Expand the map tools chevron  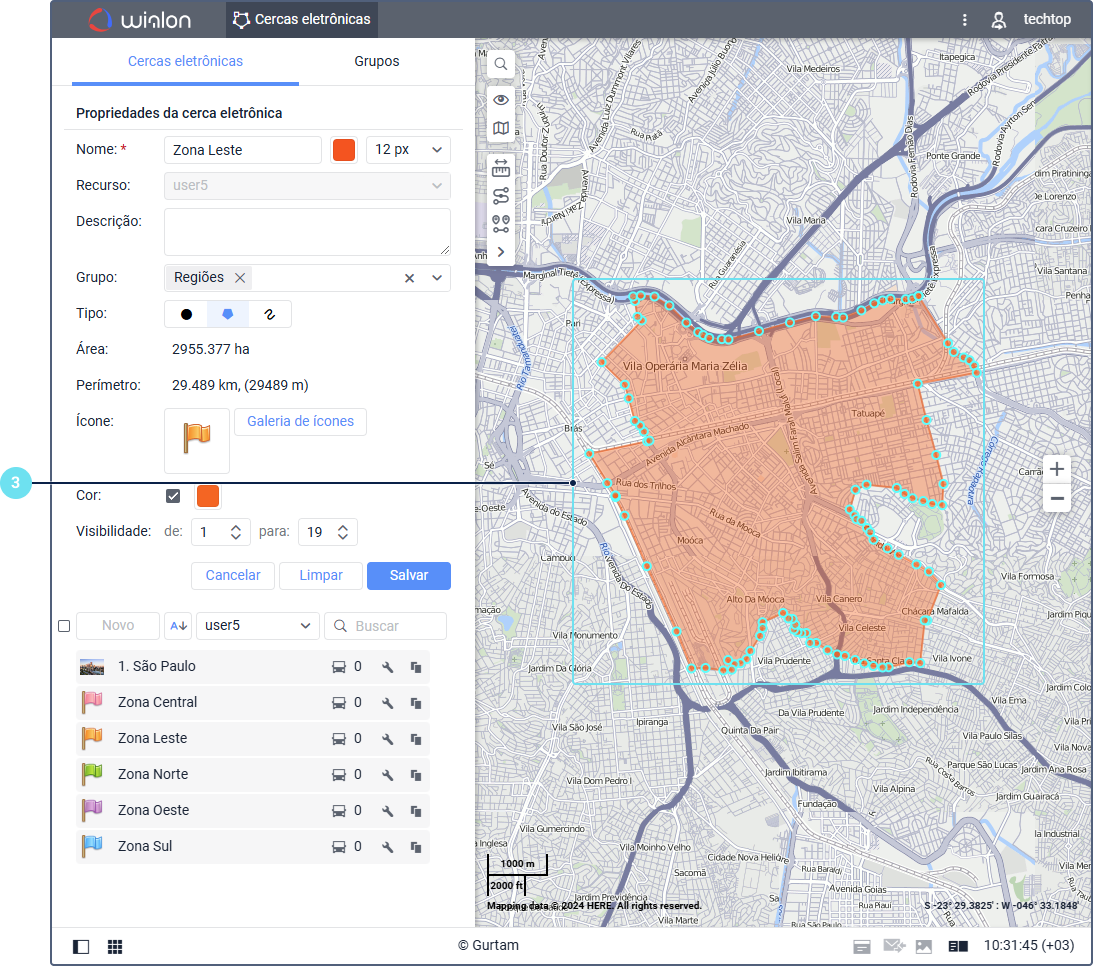click(x=501, y=252)
